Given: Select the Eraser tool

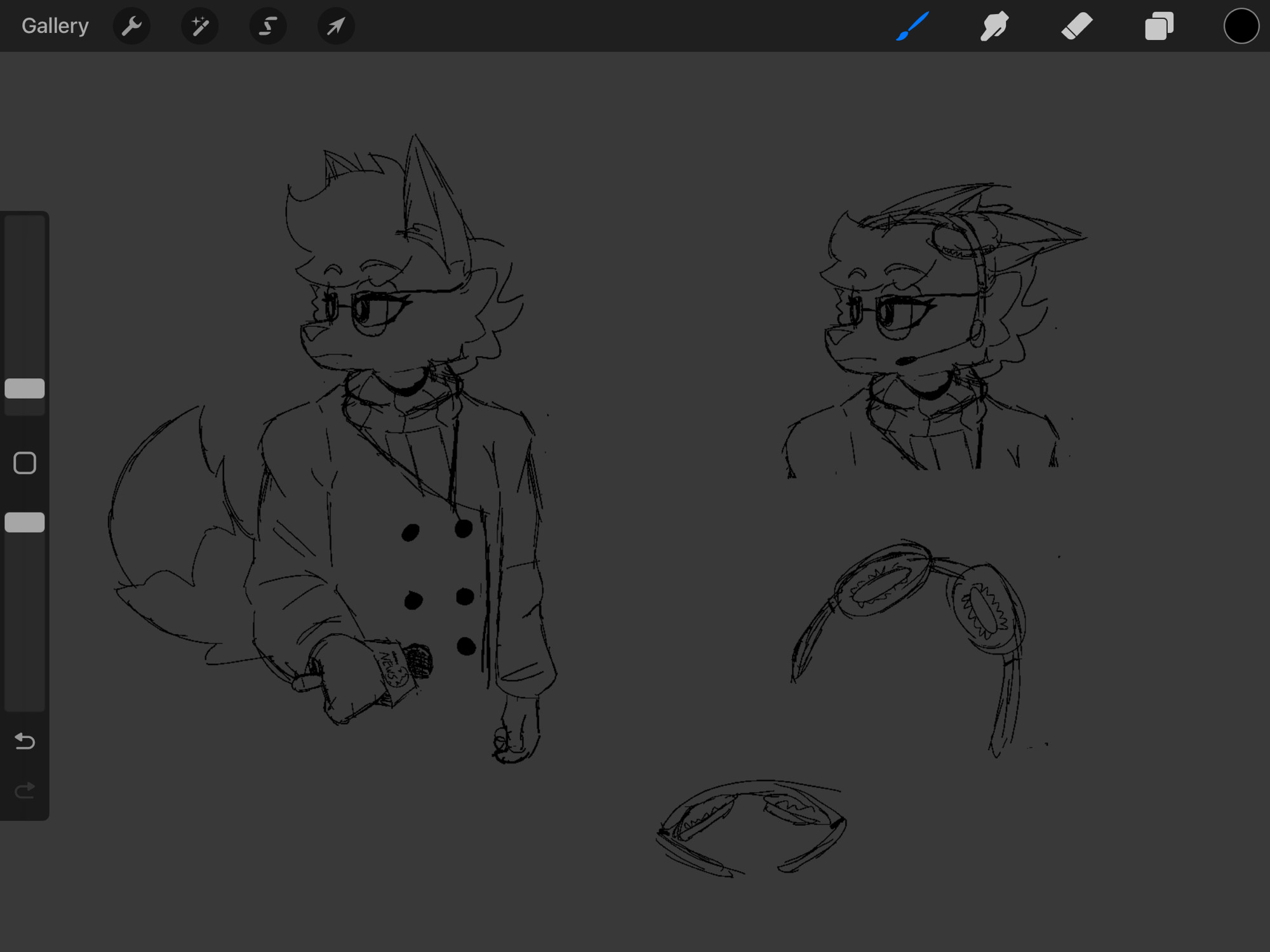Looking at the screenshot, I should 1076,26.
